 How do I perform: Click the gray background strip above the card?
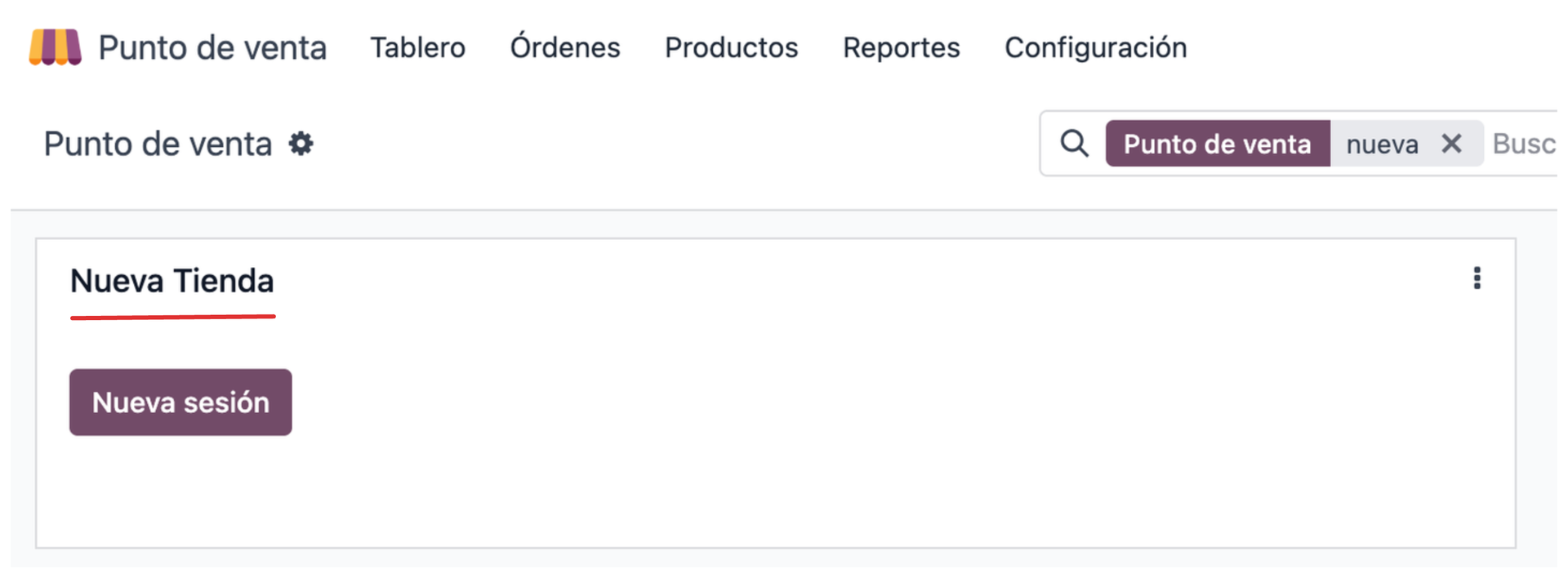tap(784, 225)
